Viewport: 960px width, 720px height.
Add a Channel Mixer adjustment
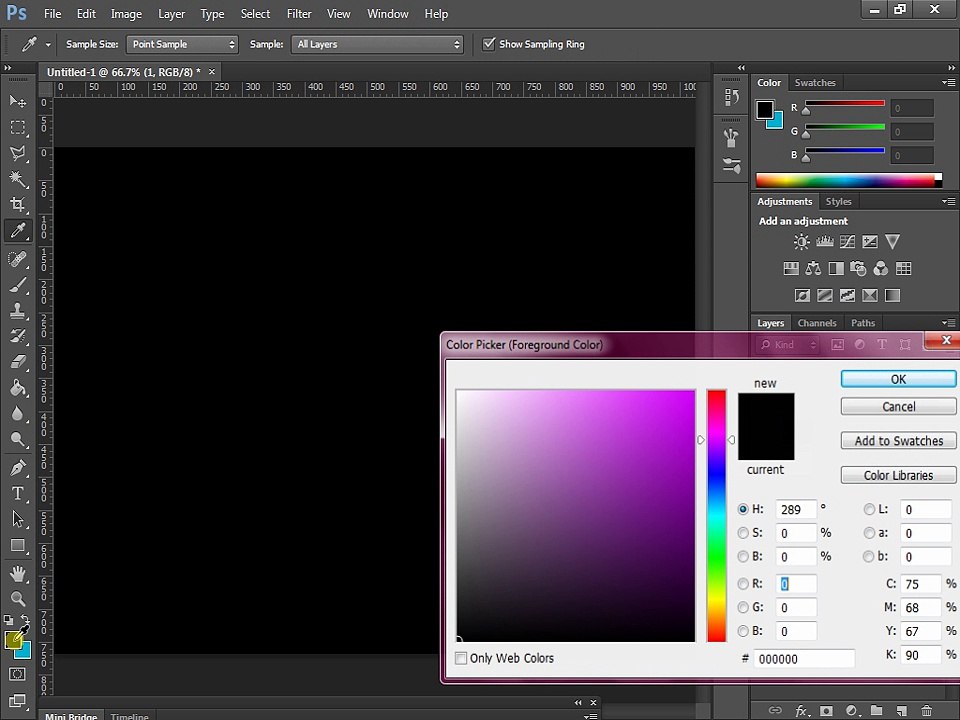point(880,268)
